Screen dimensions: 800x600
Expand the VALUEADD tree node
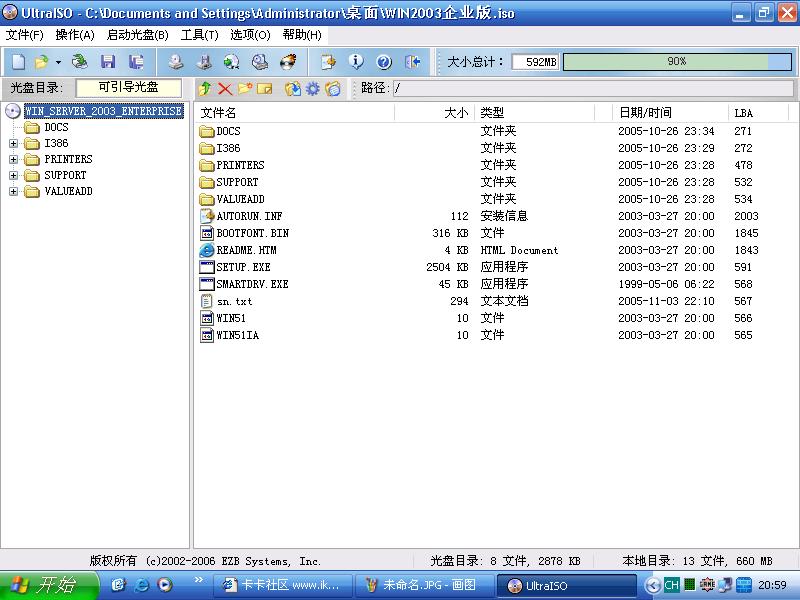click(x=13, y=192)
